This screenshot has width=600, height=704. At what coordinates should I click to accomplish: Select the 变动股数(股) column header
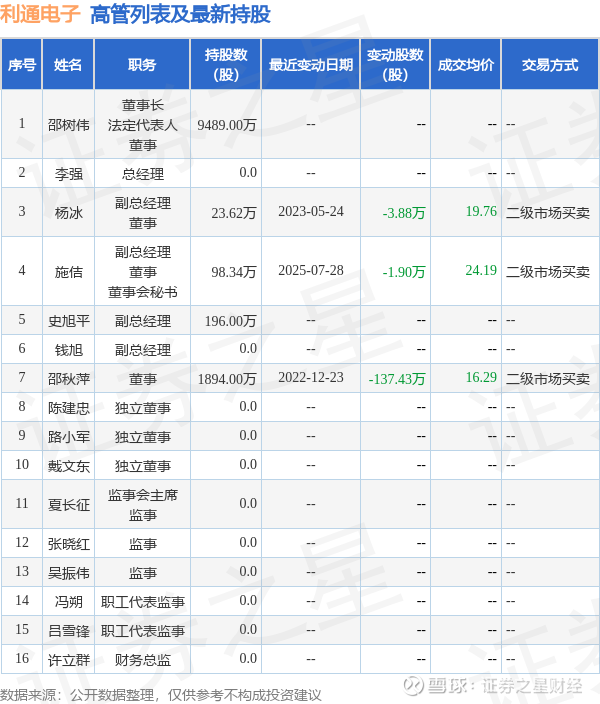(395, 65)
